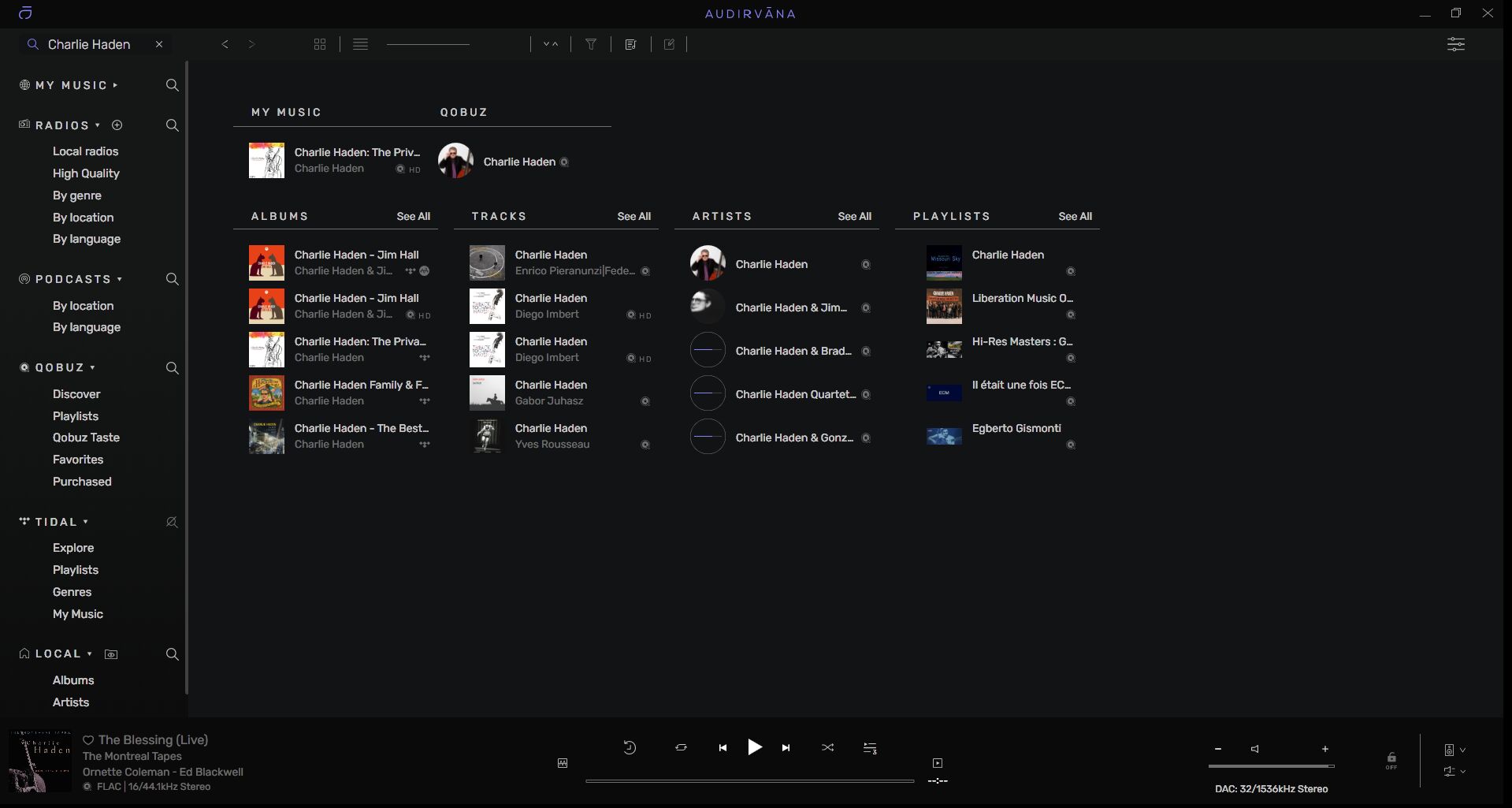Open Charlie Haden - The Best... album
This screenshot has height=808, width=1512.
click(340, 436)
